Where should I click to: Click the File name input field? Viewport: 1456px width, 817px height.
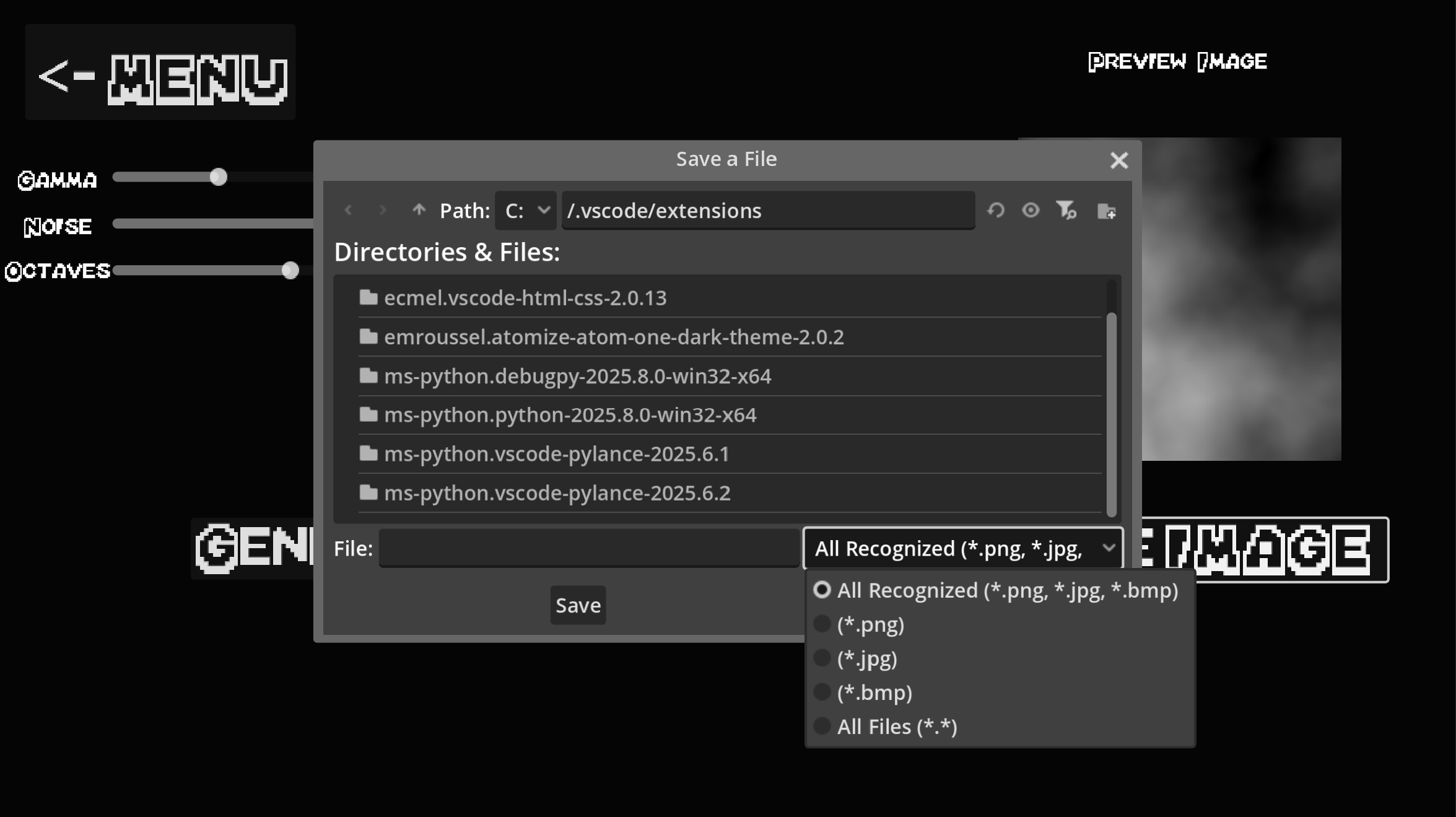coord(588,548)
